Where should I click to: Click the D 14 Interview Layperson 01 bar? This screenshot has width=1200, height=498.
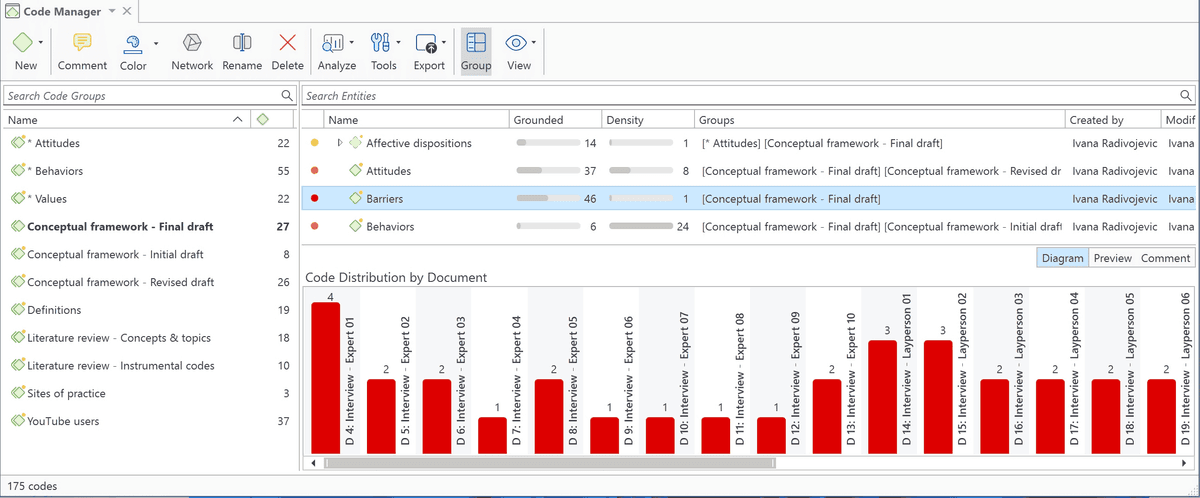[x=882, y=397]
